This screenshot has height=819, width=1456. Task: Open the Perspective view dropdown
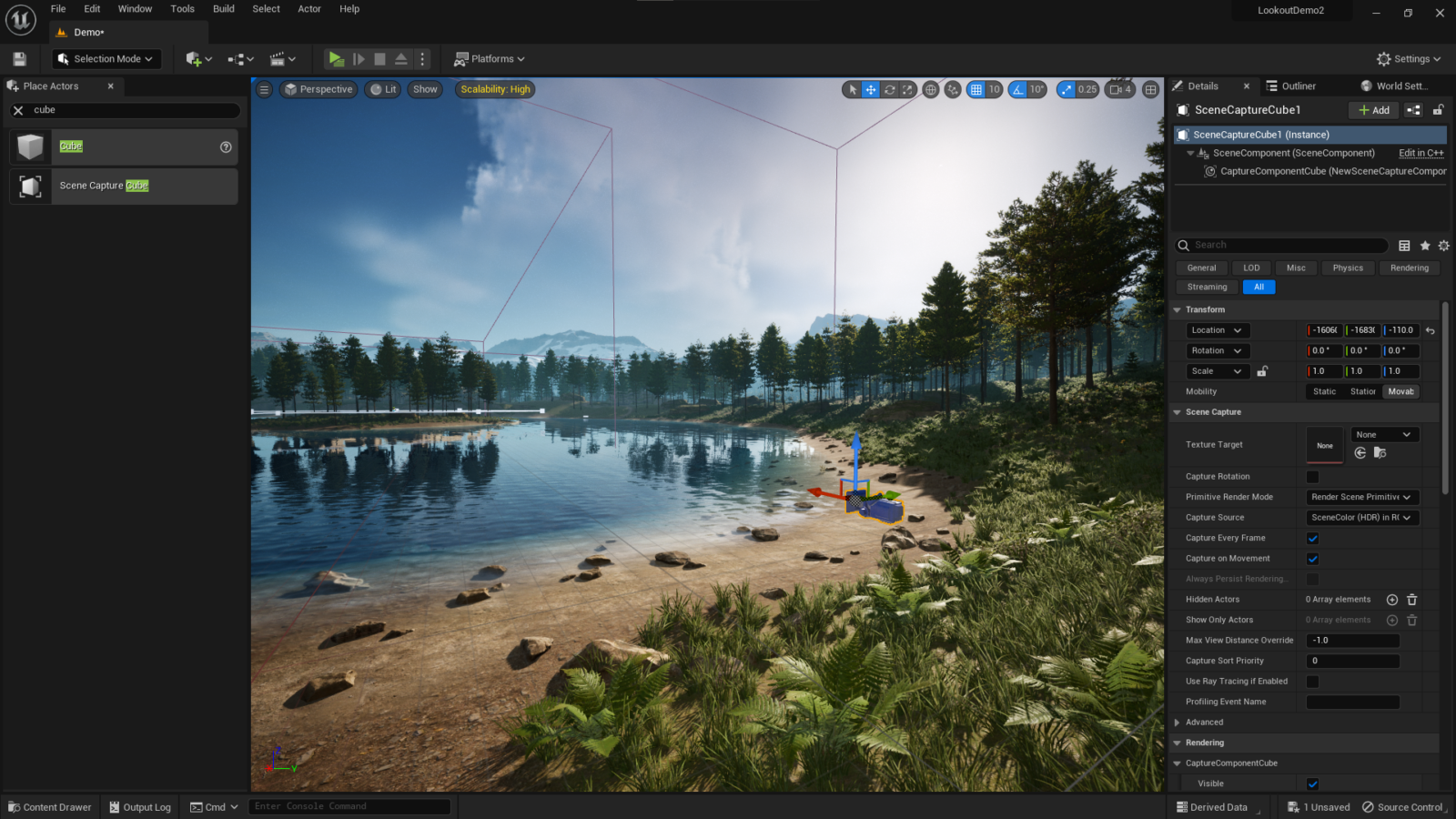tap(318, 89)
